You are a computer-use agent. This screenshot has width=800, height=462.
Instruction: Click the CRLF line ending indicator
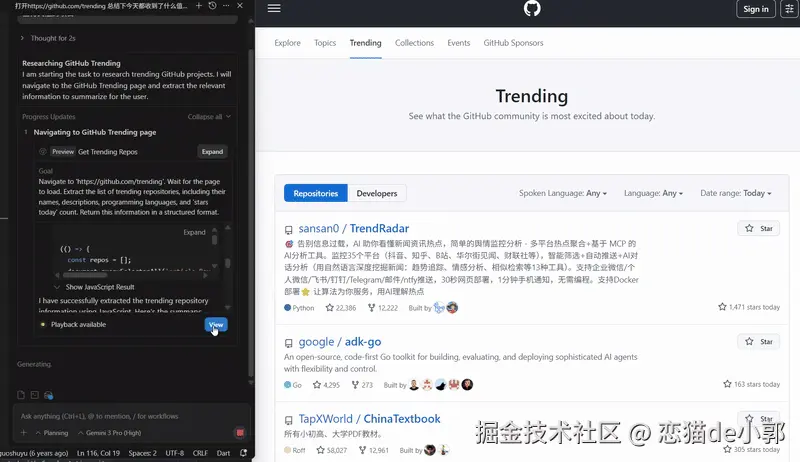click(200, 453)
